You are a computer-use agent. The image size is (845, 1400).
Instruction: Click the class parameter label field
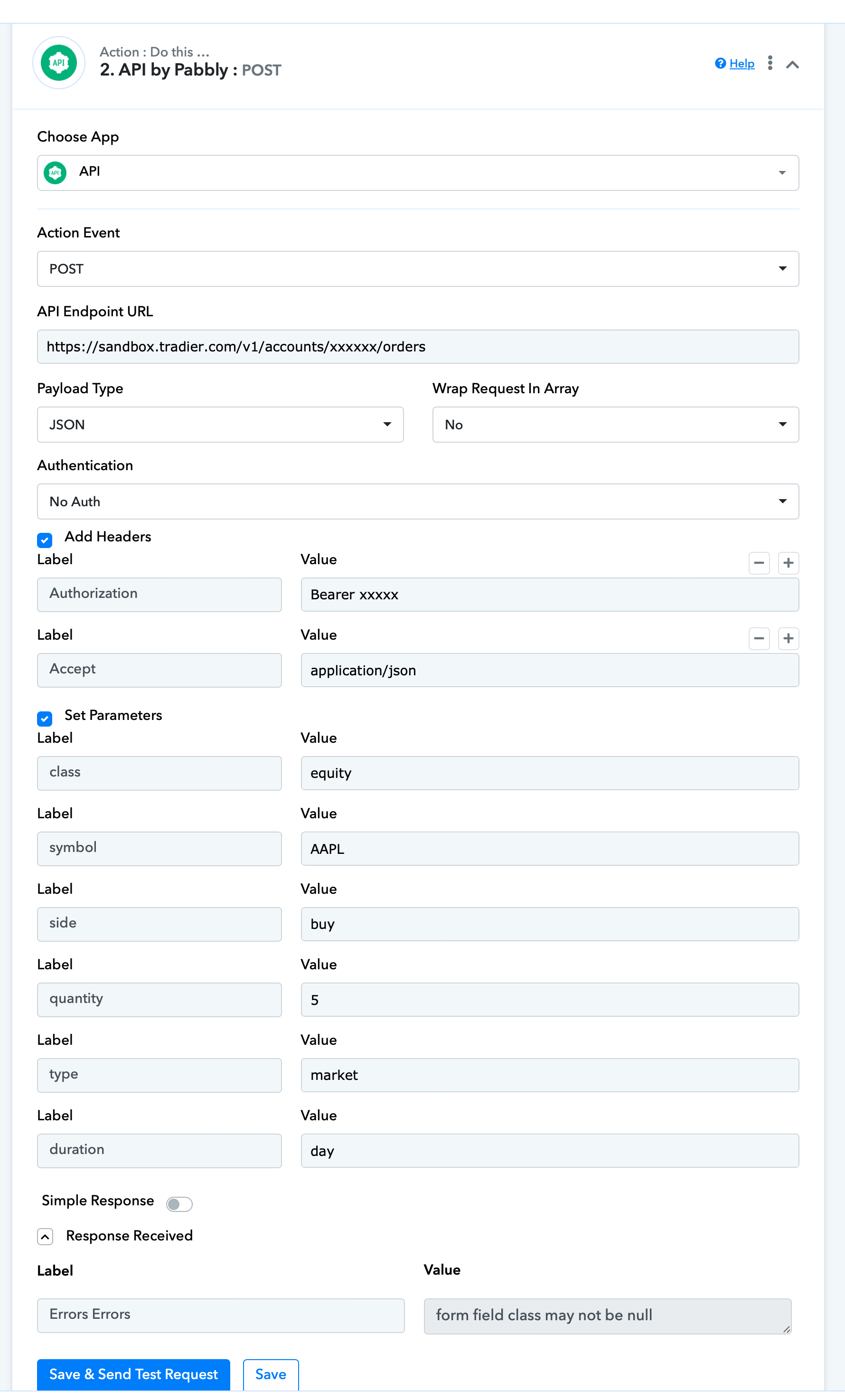click(x=160, y=773)
